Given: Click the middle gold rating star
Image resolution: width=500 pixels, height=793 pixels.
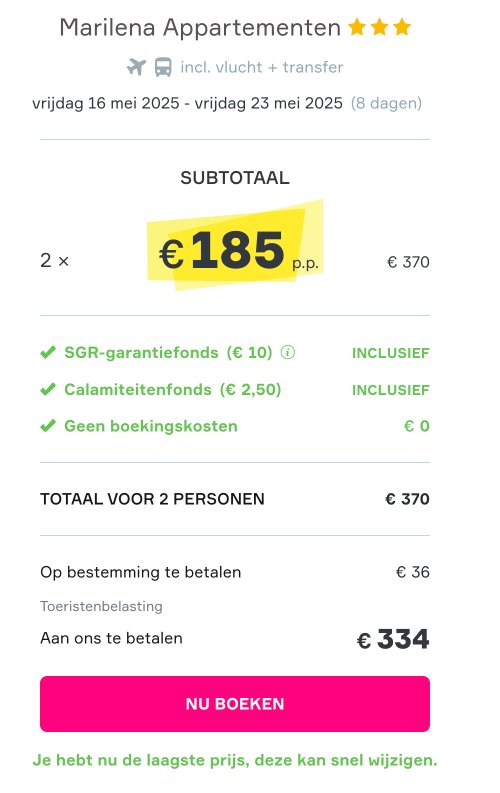Looking at the screenshot, I should point(380,27).
